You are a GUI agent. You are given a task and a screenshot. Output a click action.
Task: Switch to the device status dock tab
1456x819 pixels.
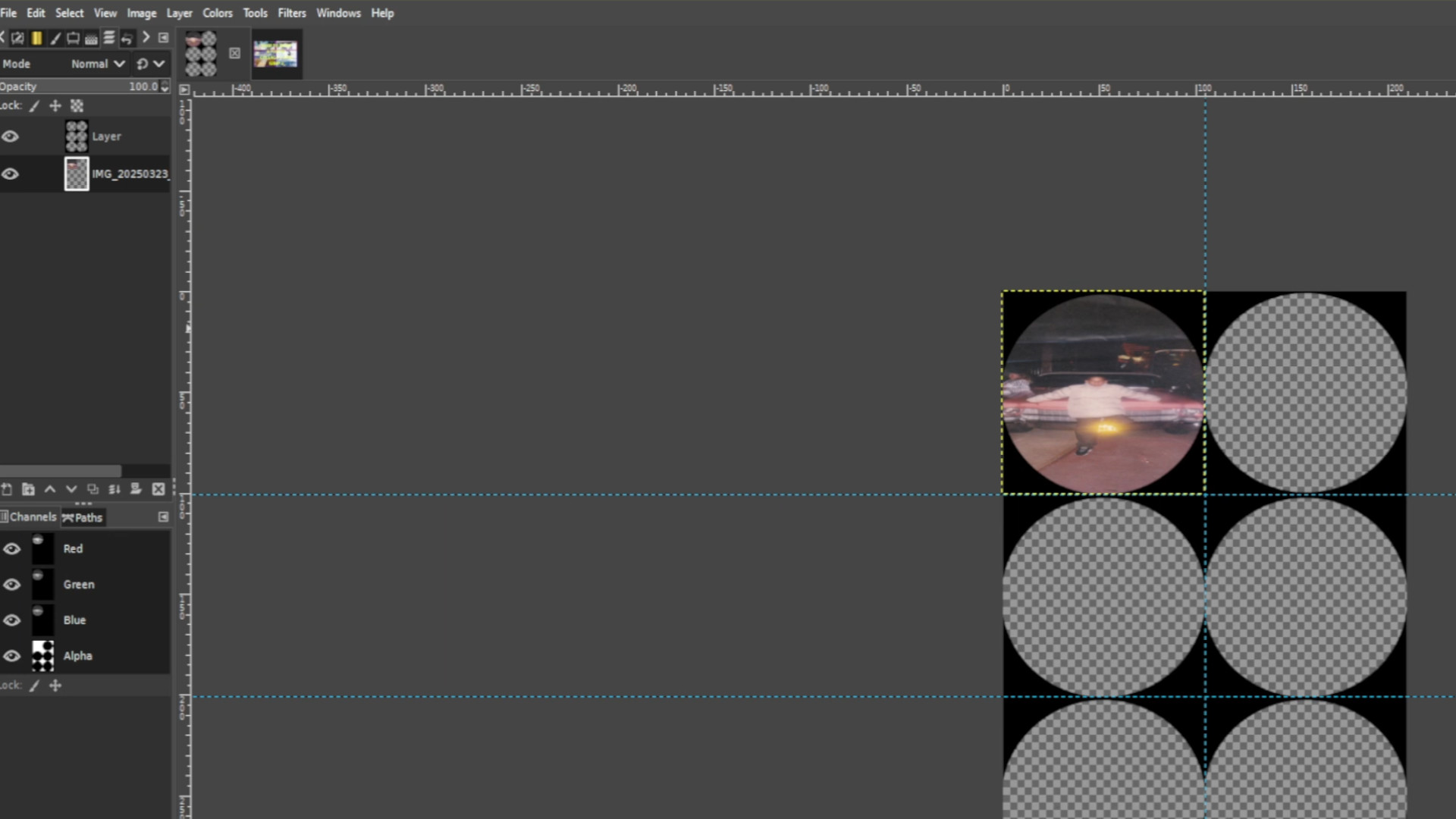[x=17, y=38]
